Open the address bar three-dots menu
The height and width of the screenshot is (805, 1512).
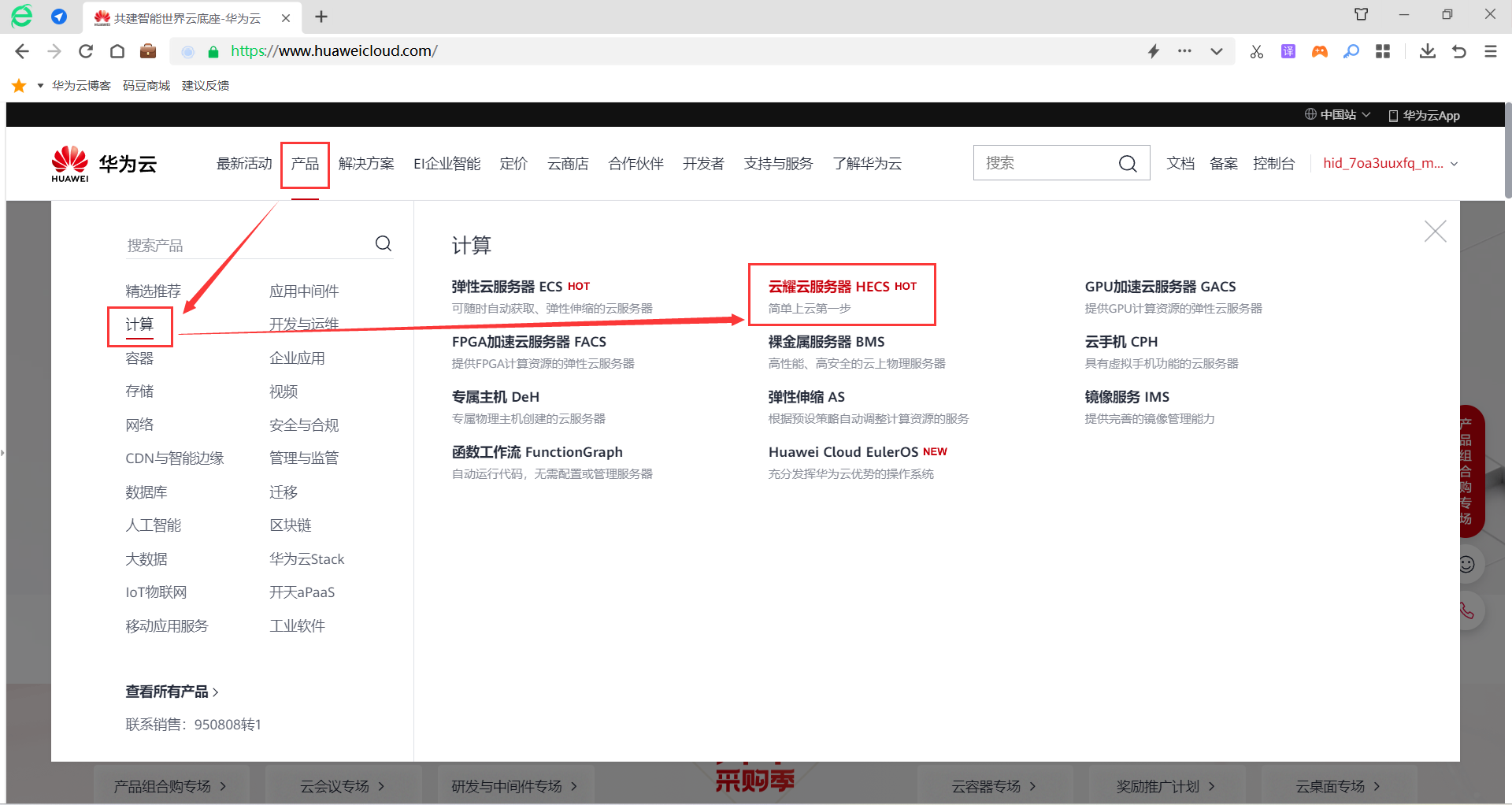click(1184, 51)
